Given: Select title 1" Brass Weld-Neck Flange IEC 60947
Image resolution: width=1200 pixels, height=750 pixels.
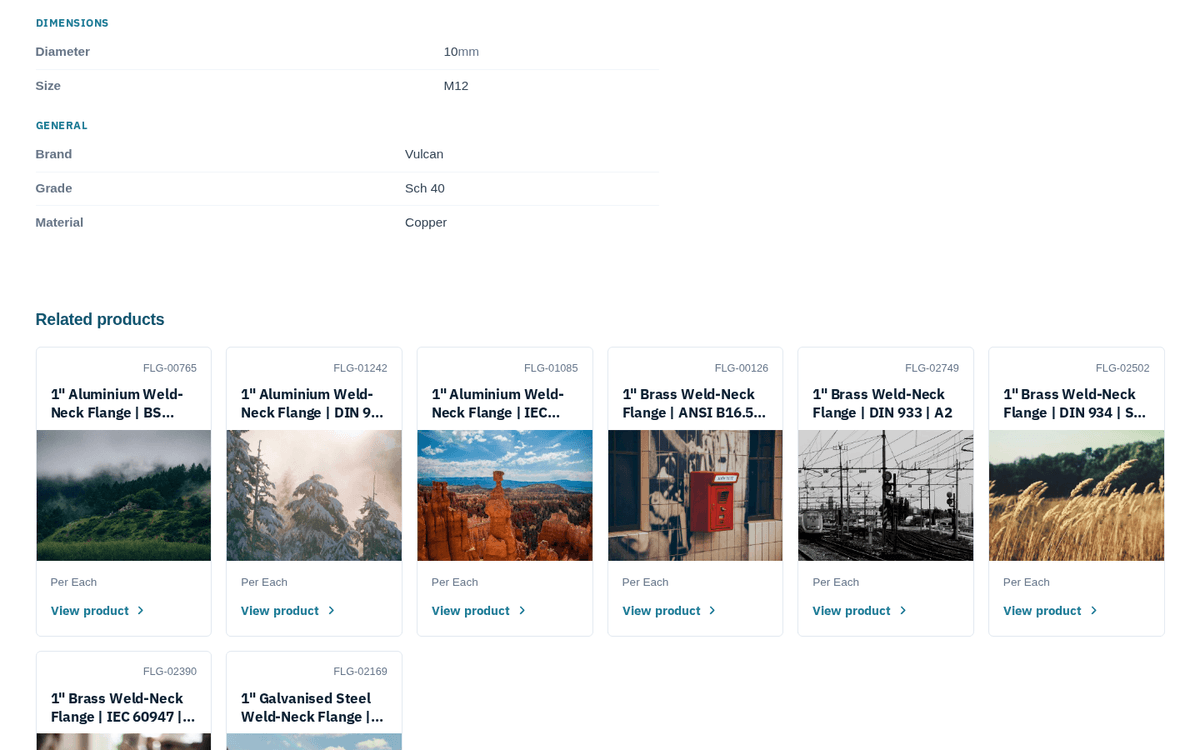Looking at the screenshot, I should (x=123, y=707).
